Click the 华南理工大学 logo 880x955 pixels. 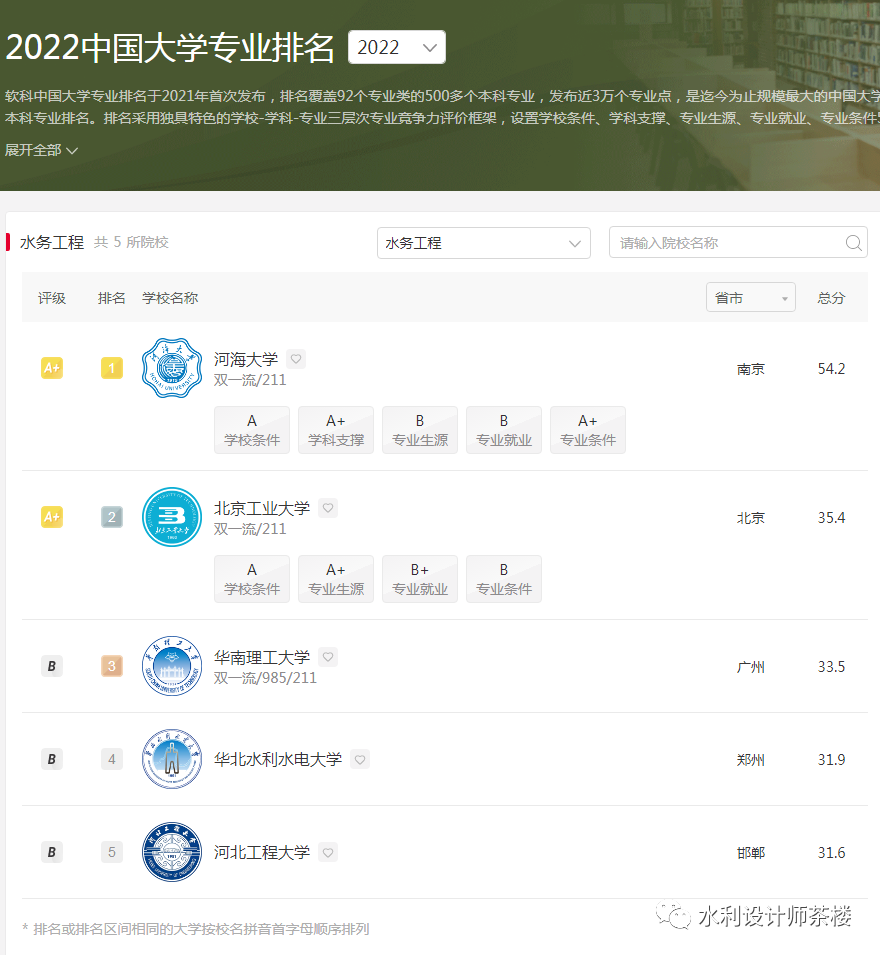pyautogui.click(x=172, y=666)
